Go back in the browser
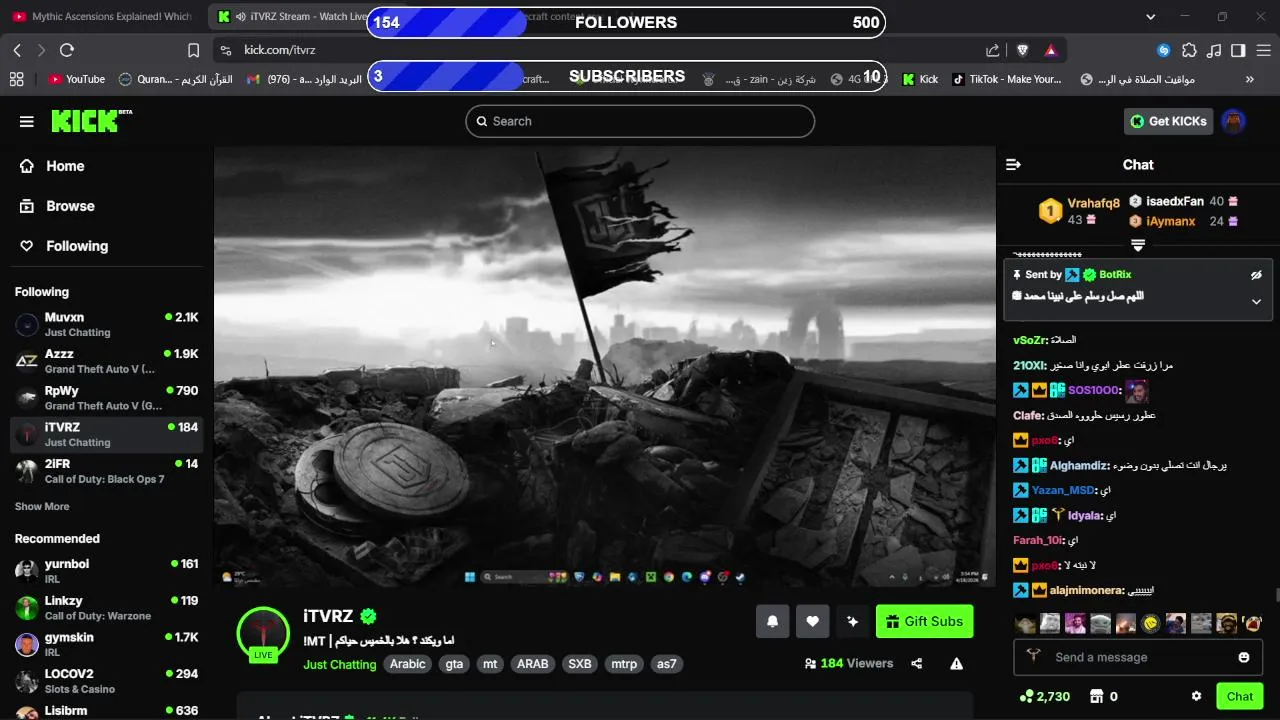Screen dimensions: 1280x720 pos(17,50)
